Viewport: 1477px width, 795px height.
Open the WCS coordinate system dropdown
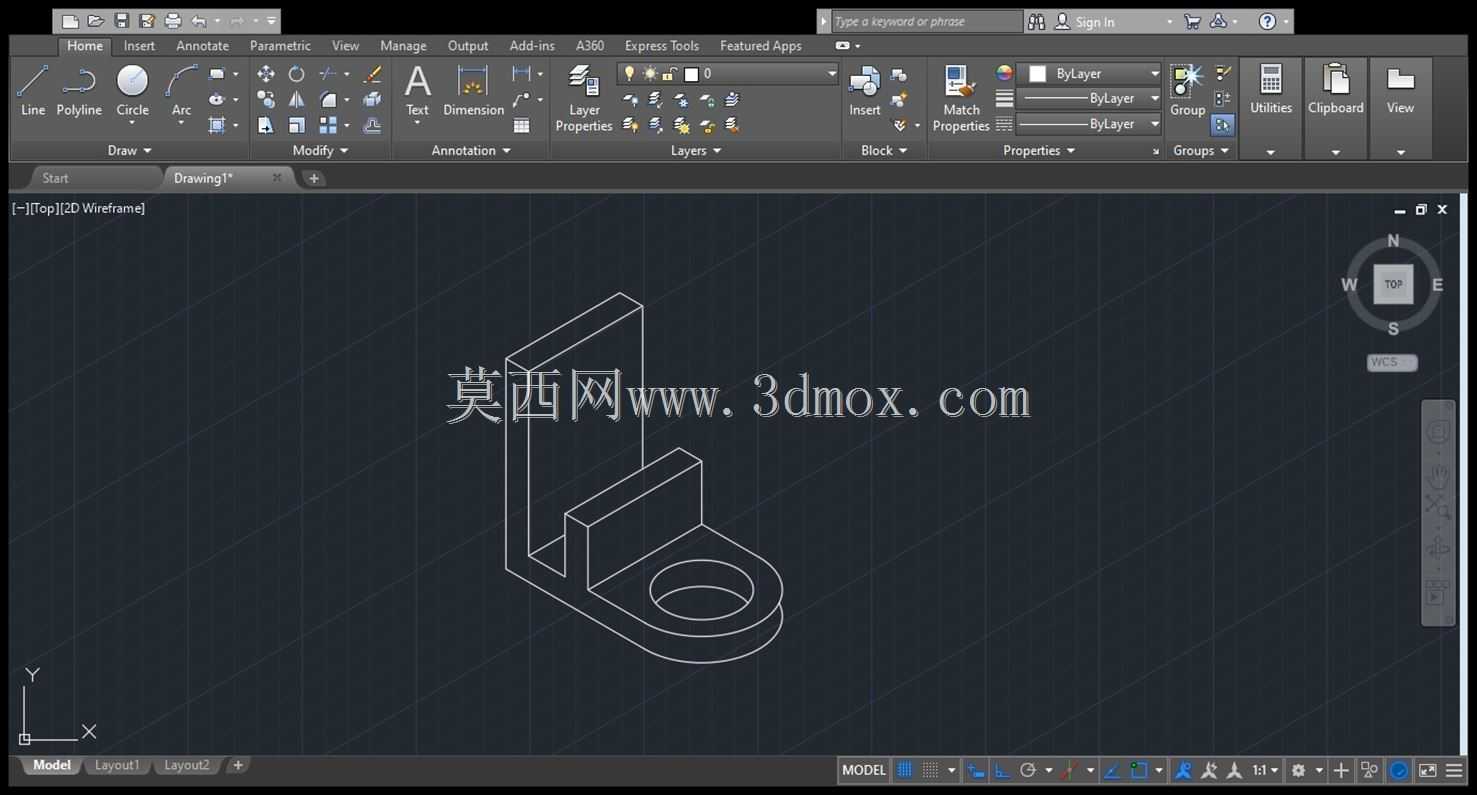(x=1392, y=362)
